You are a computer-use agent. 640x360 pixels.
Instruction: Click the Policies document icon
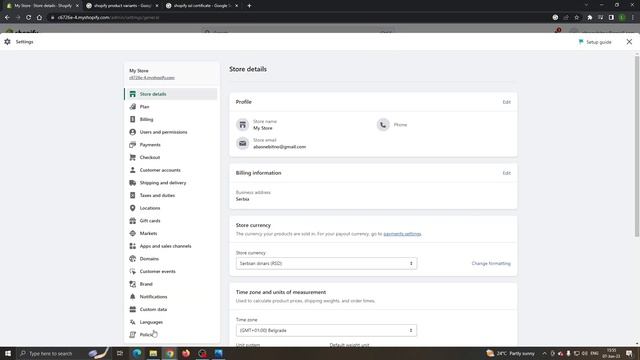(x=133, y=334)
